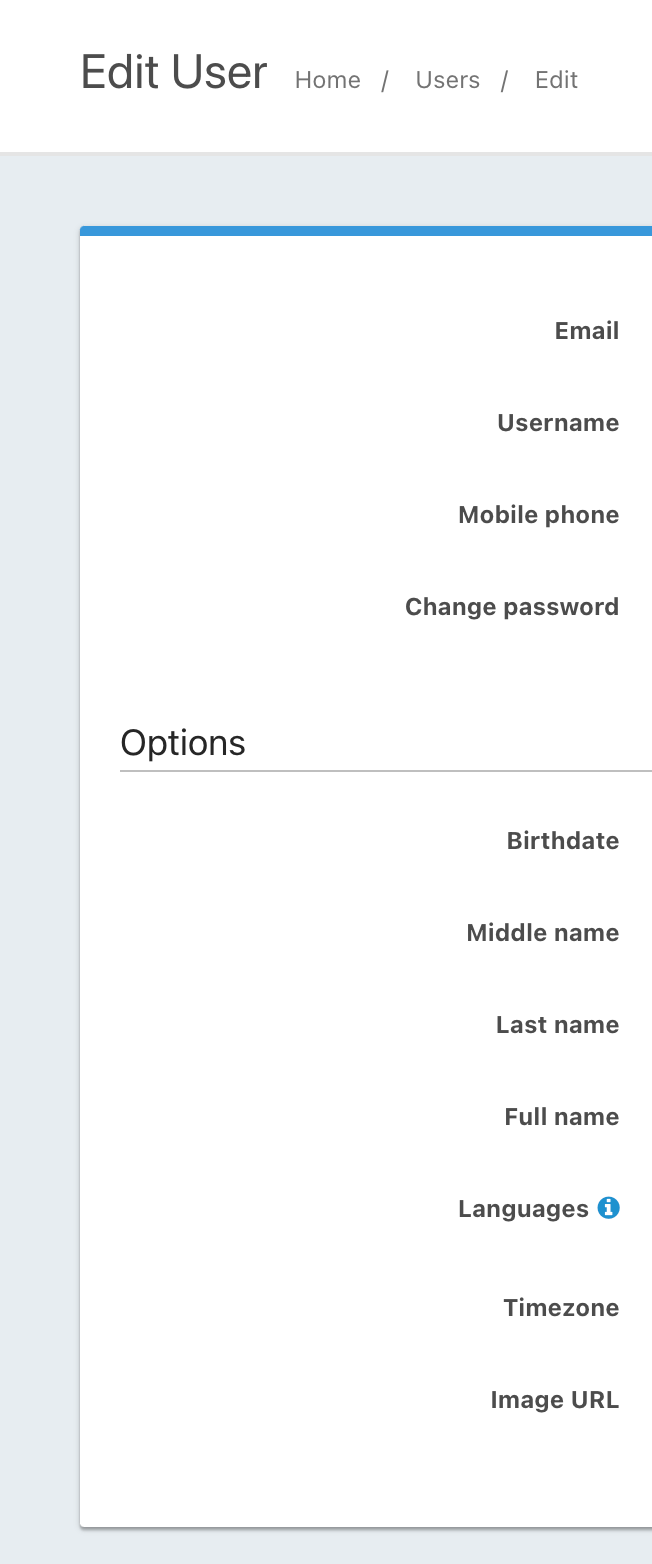Click the Languages info icon
The width and height of the screenshot is (652, 1564).
608,1208
